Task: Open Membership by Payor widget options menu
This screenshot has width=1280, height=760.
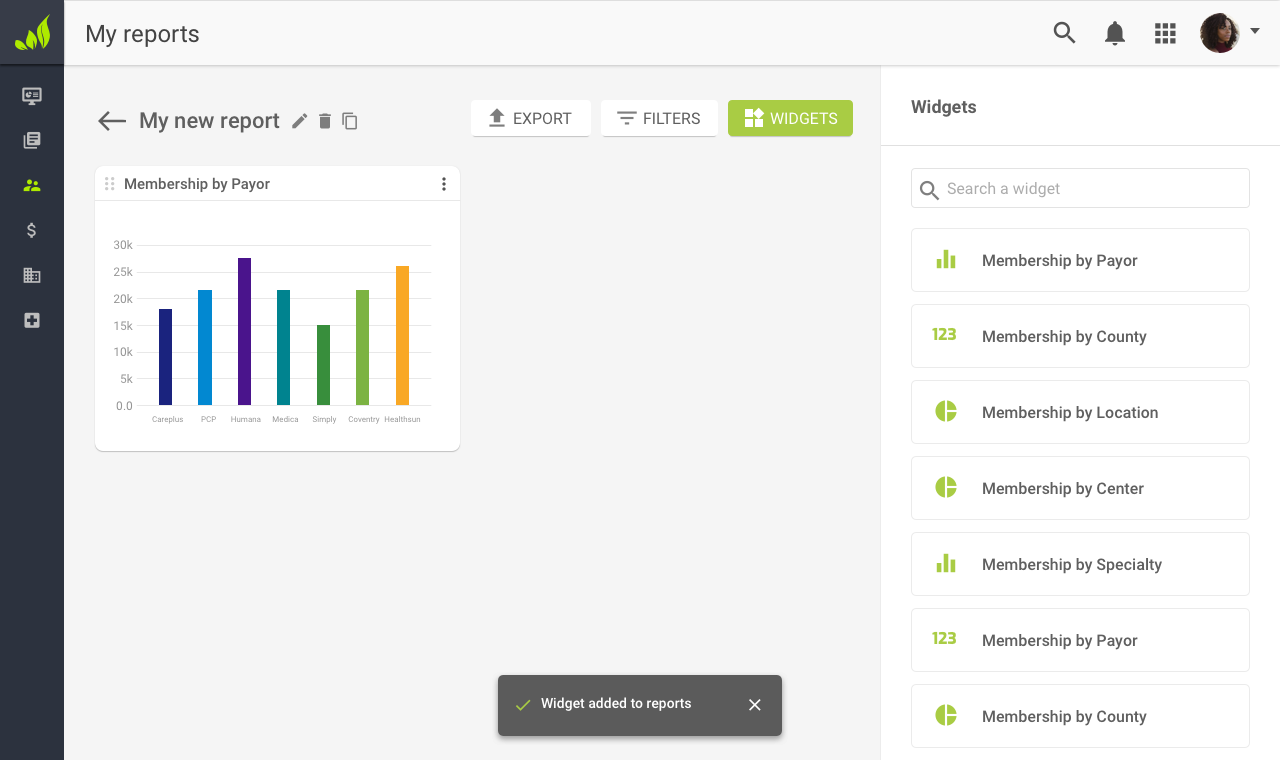Action: point(444,184)
